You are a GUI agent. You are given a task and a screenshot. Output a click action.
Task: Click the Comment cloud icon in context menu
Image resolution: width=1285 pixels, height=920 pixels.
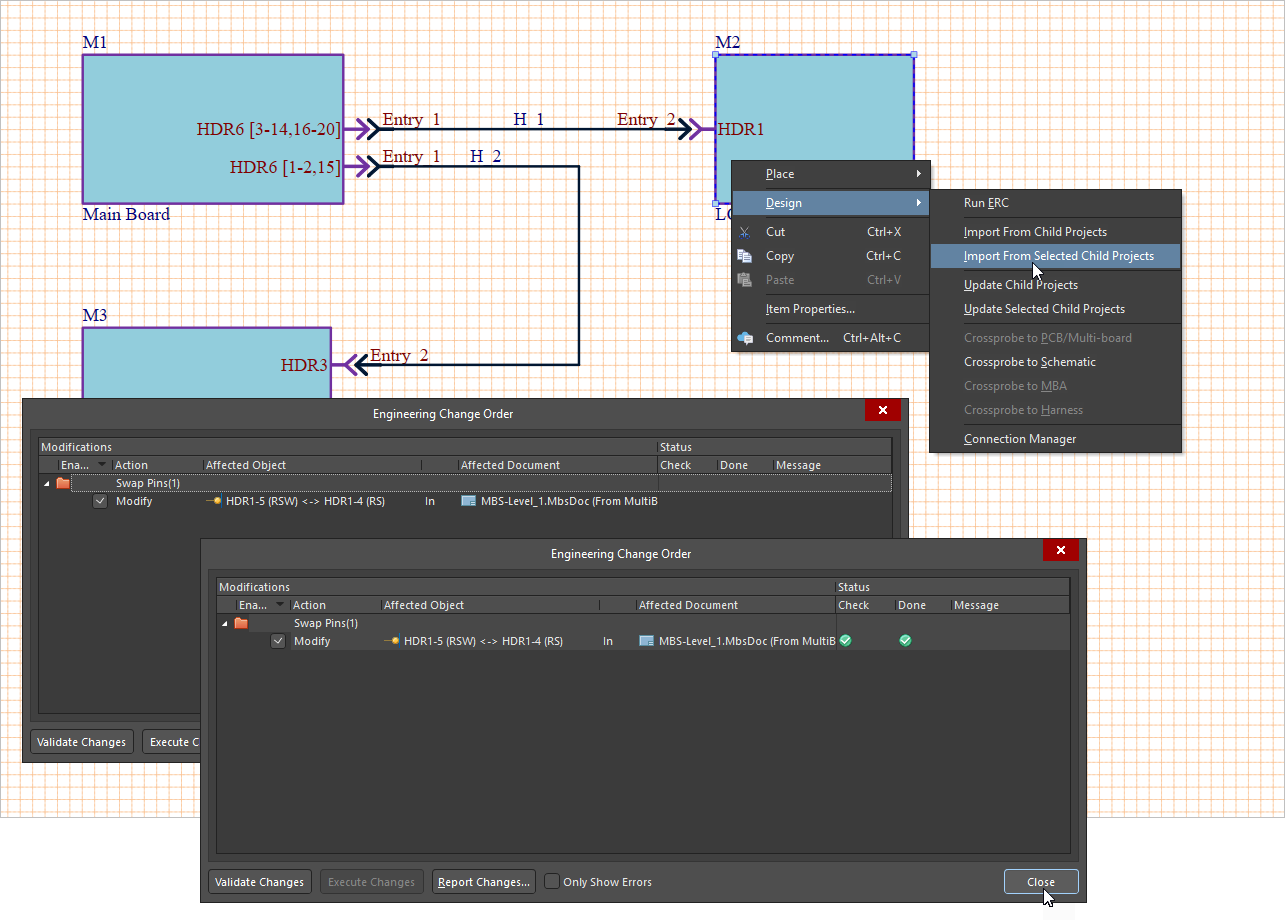click(x=744, y=338)
